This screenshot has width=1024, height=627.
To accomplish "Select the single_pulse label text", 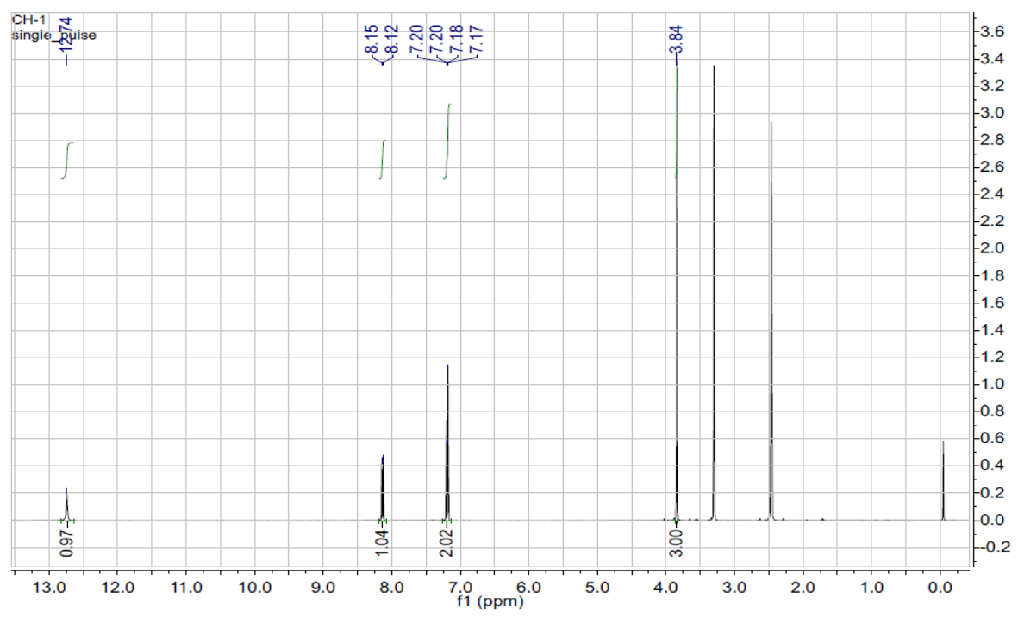I will coord(53,35).
